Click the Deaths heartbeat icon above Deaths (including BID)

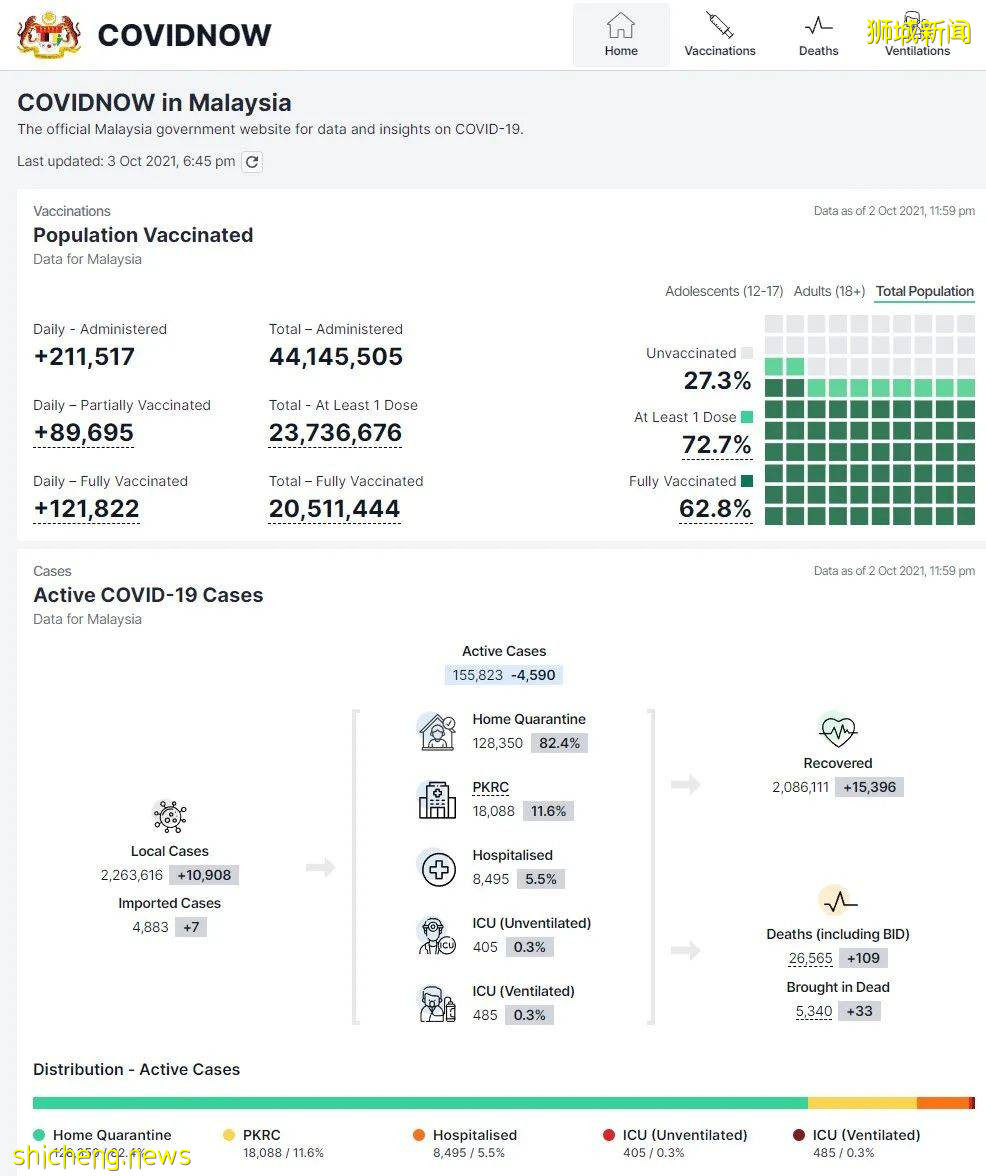pyautogui.click(x=837, y=901)
